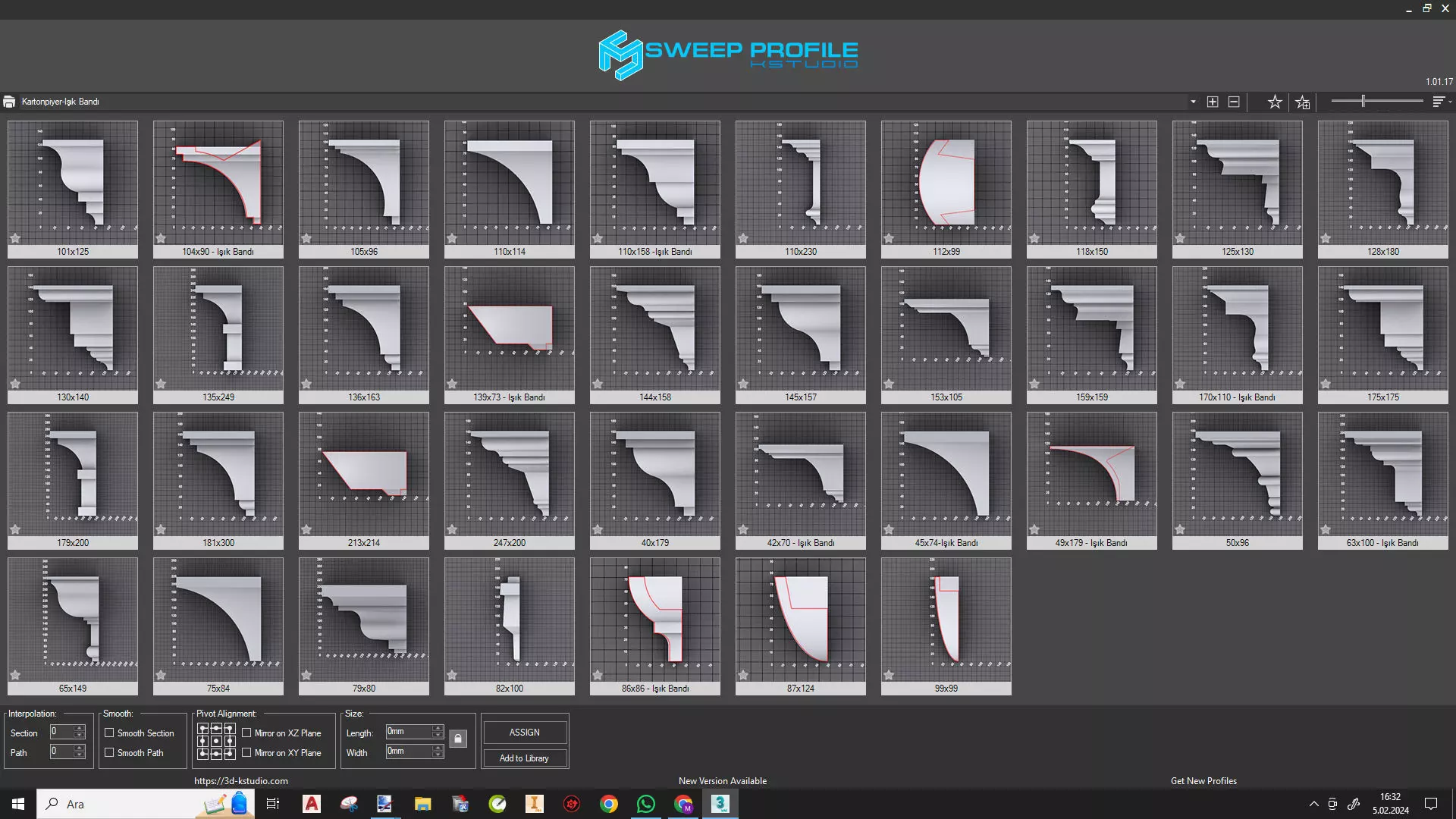Click the favorites star filter icon
Image resolution: width=1456 pixels, height=819 pixels.
[1275, 102]
